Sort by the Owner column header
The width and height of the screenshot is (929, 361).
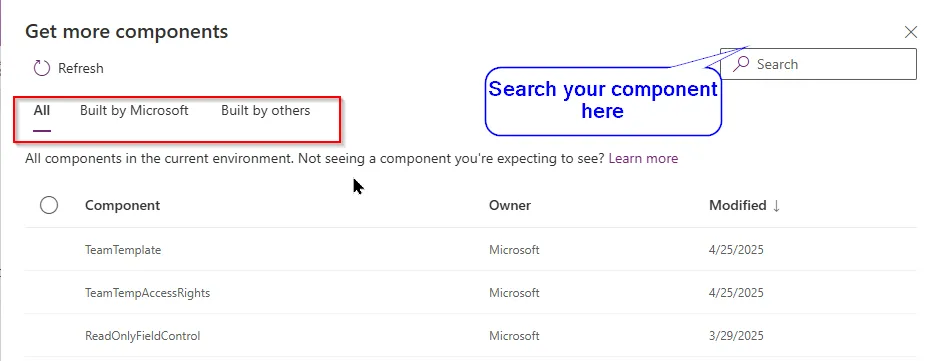coord(510,205)
